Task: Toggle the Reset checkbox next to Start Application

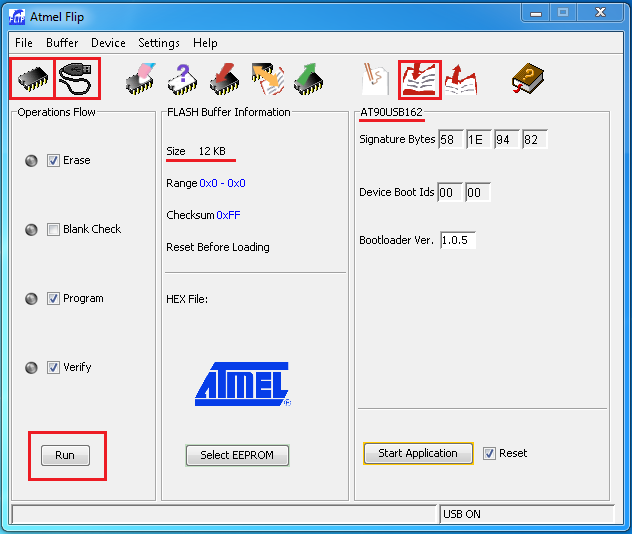Action: 489,453
